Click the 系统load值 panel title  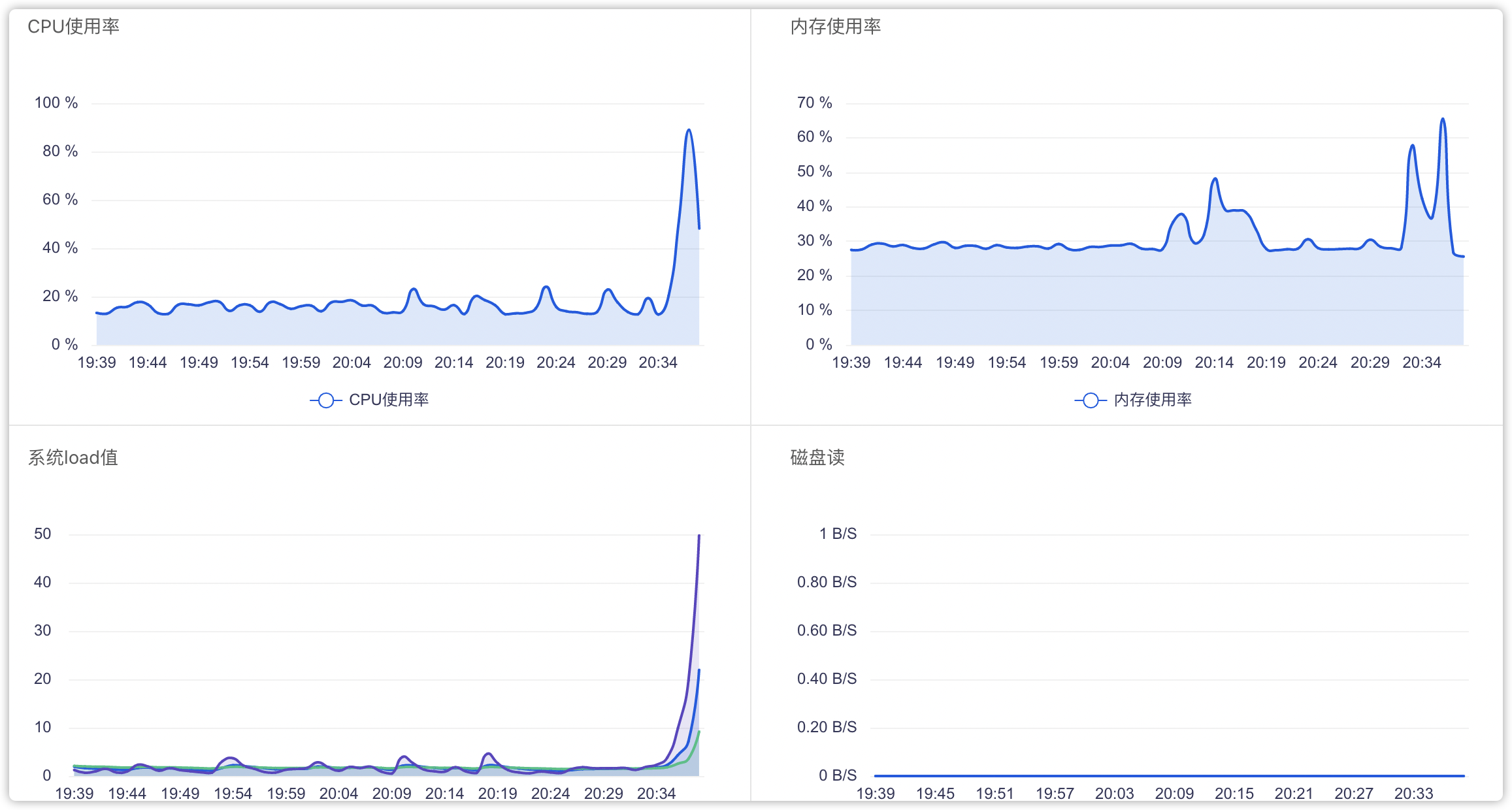tap(73, 457)
